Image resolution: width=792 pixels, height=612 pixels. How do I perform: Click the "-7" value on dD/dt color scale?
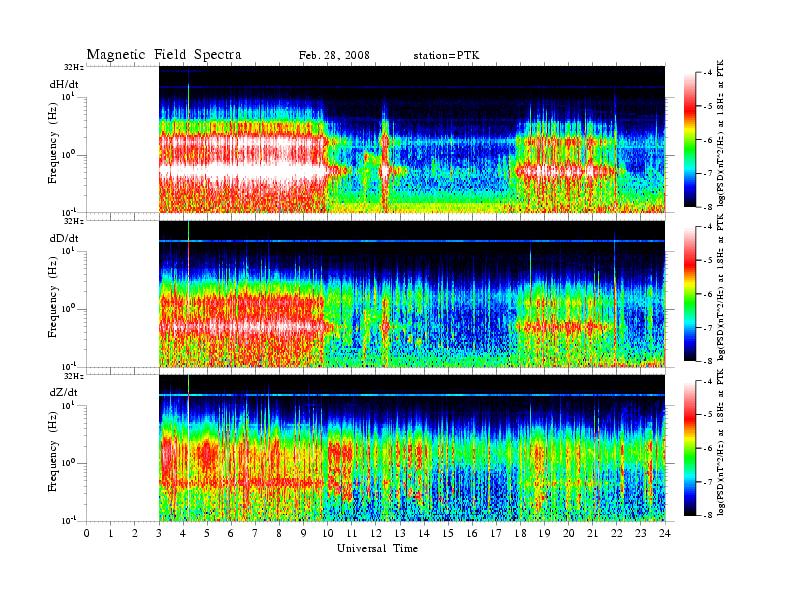[x=709, y=327]
